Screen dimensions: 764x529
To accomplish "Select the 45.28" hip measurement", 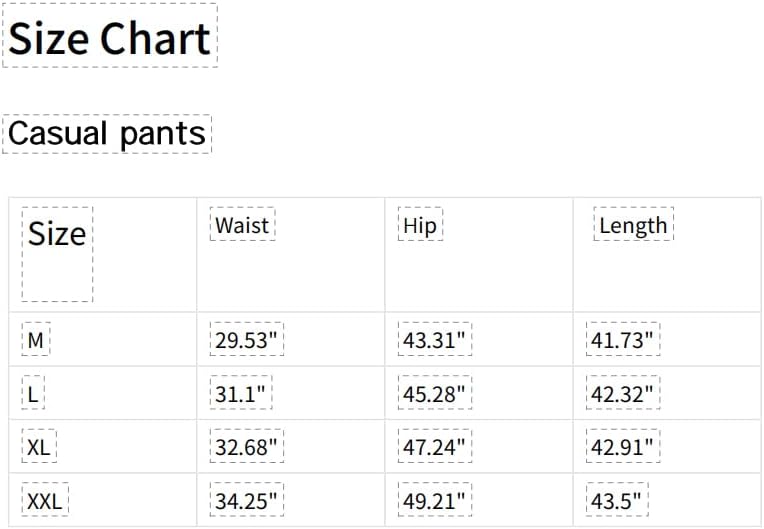I will point(435,393).
